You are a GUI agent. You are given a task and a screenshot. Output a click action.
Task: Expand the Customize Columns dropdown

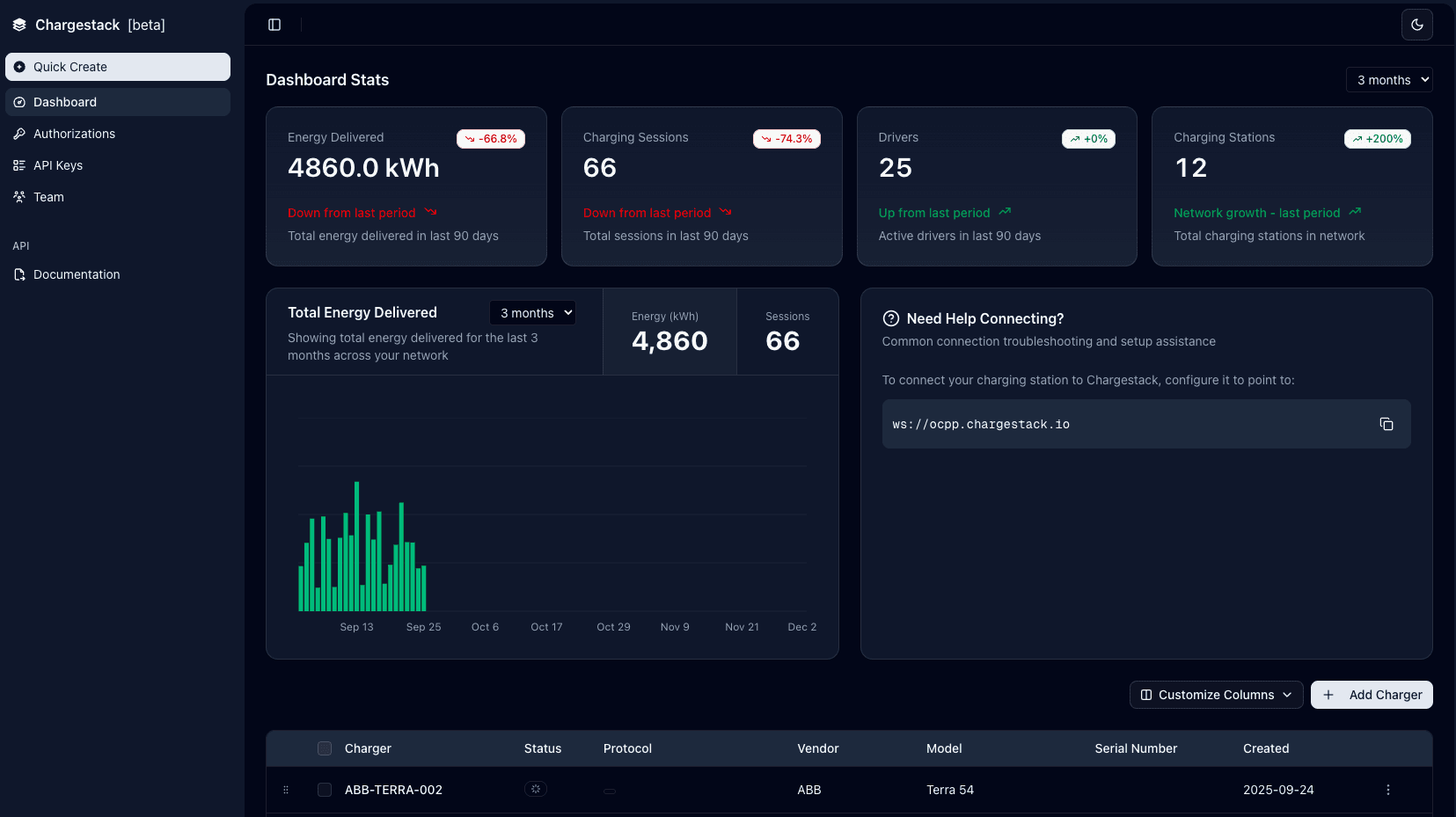1216,695
